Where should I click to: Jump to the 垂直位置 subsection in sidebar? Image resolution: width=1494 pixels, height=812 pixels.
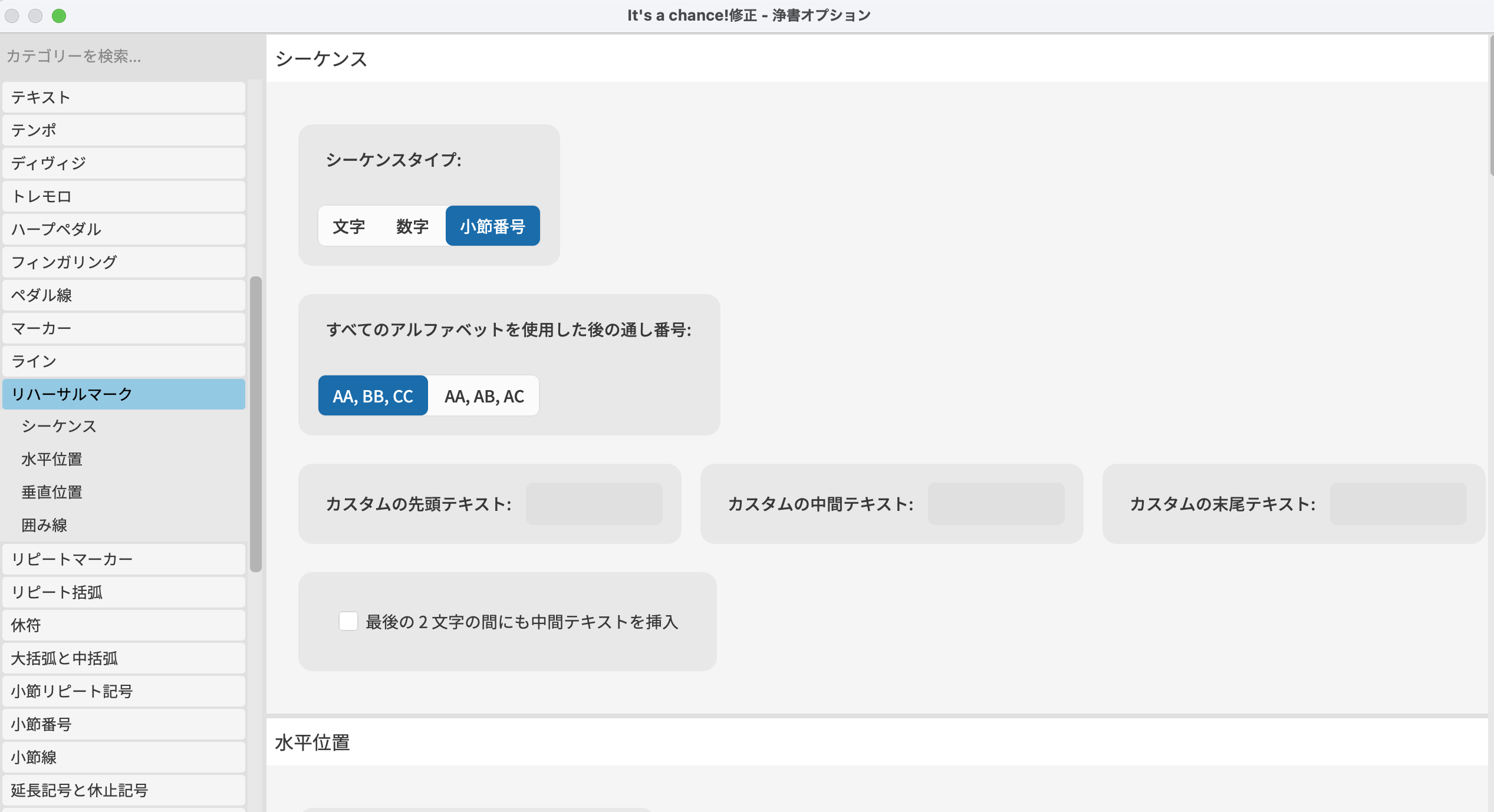[x=52, y=492]
